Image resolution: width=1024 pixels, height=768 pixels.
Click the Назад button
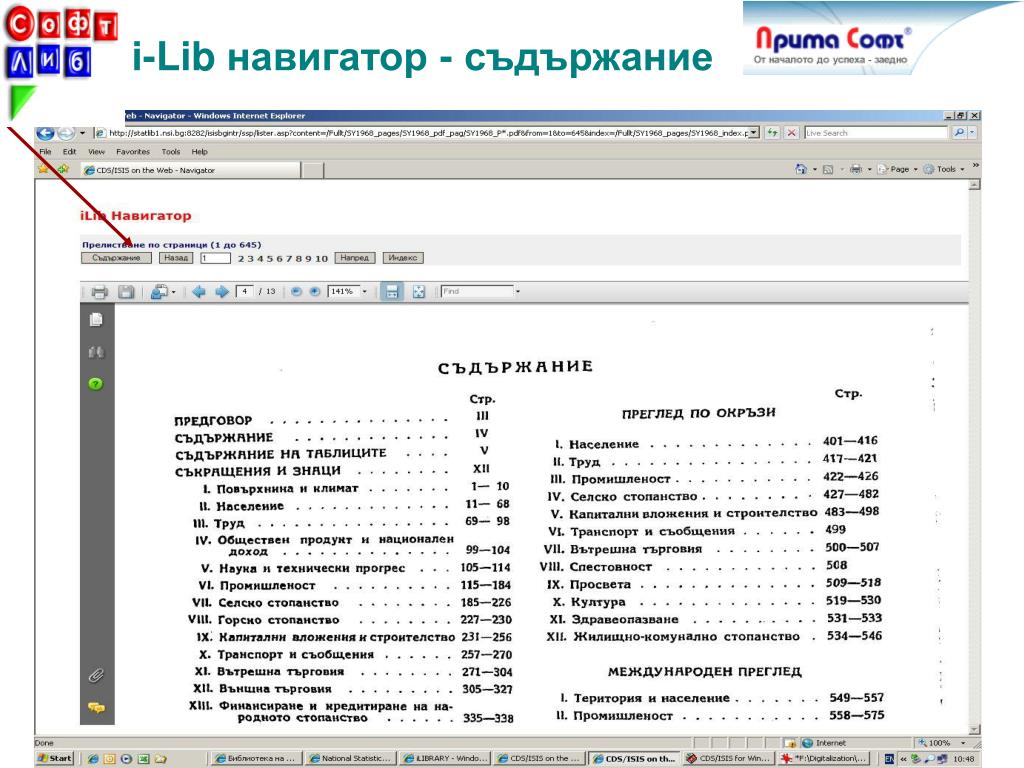[176, 258]
